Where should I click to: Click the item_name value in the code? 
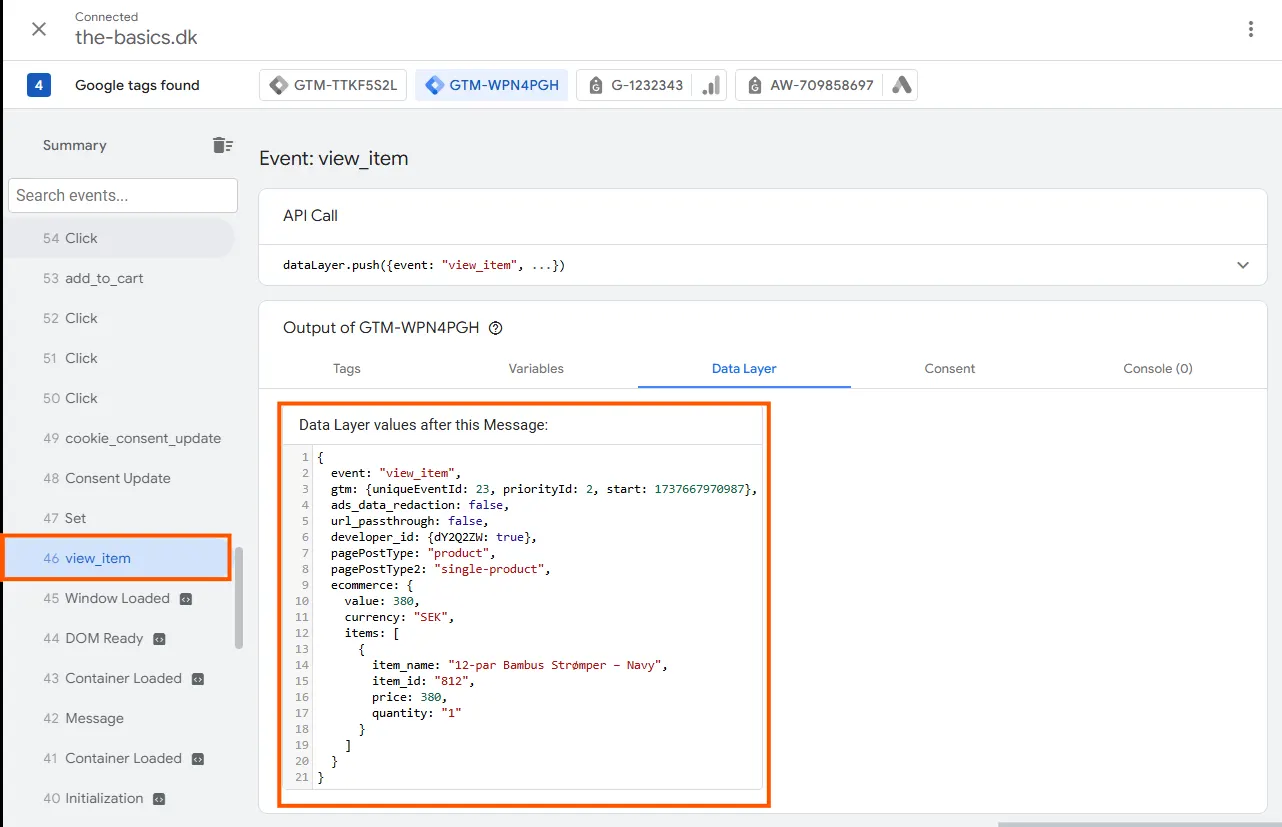(x=557, y=665)
